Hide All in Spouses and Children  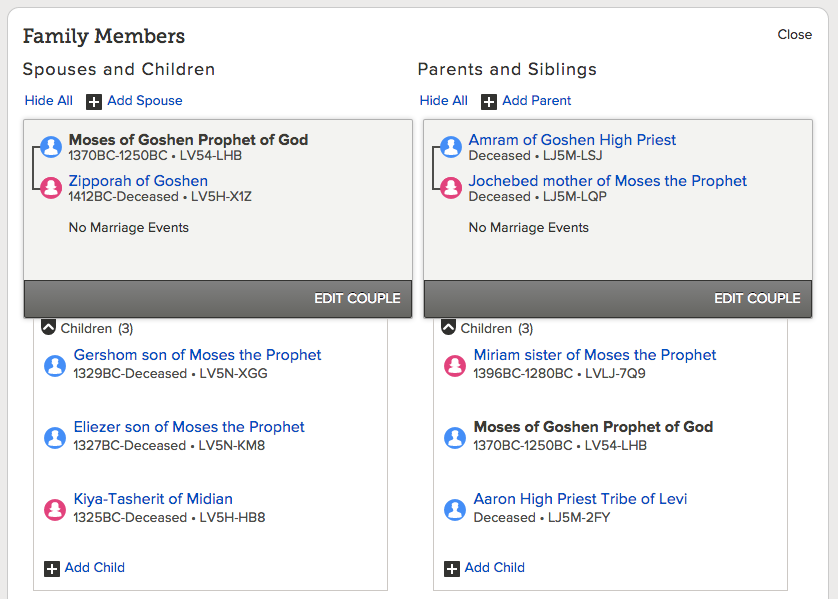click(49, 100)
